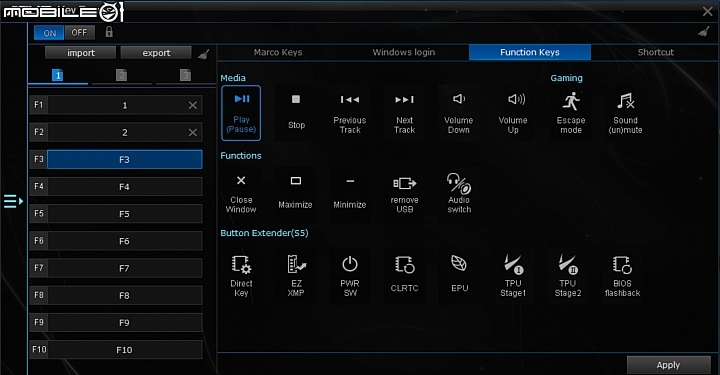Select the EZ XMP function
Viewport: 720px width, 375px height.
296,276
